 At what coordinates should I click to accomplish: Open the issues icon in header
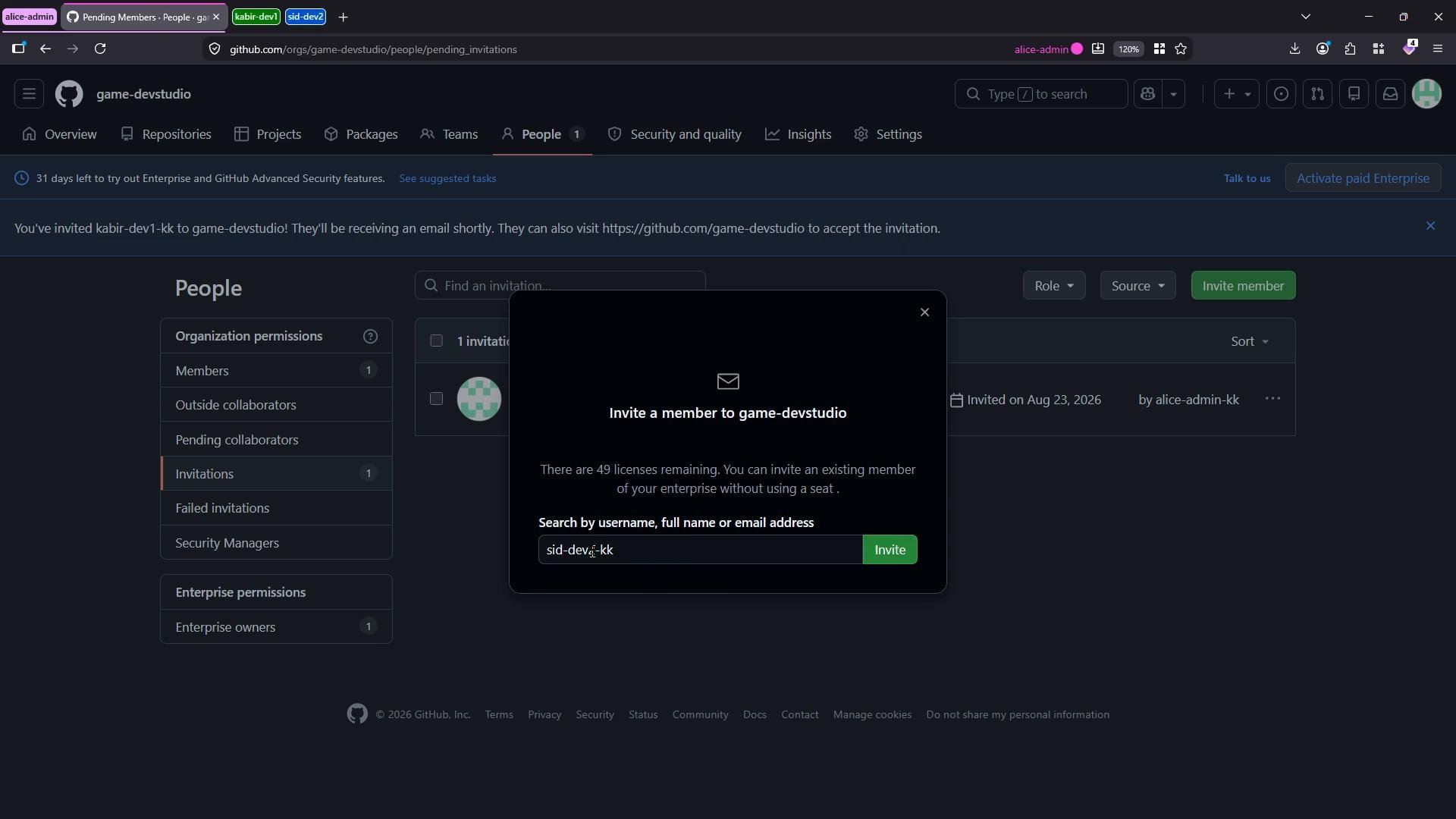[x=1281, y=94]
